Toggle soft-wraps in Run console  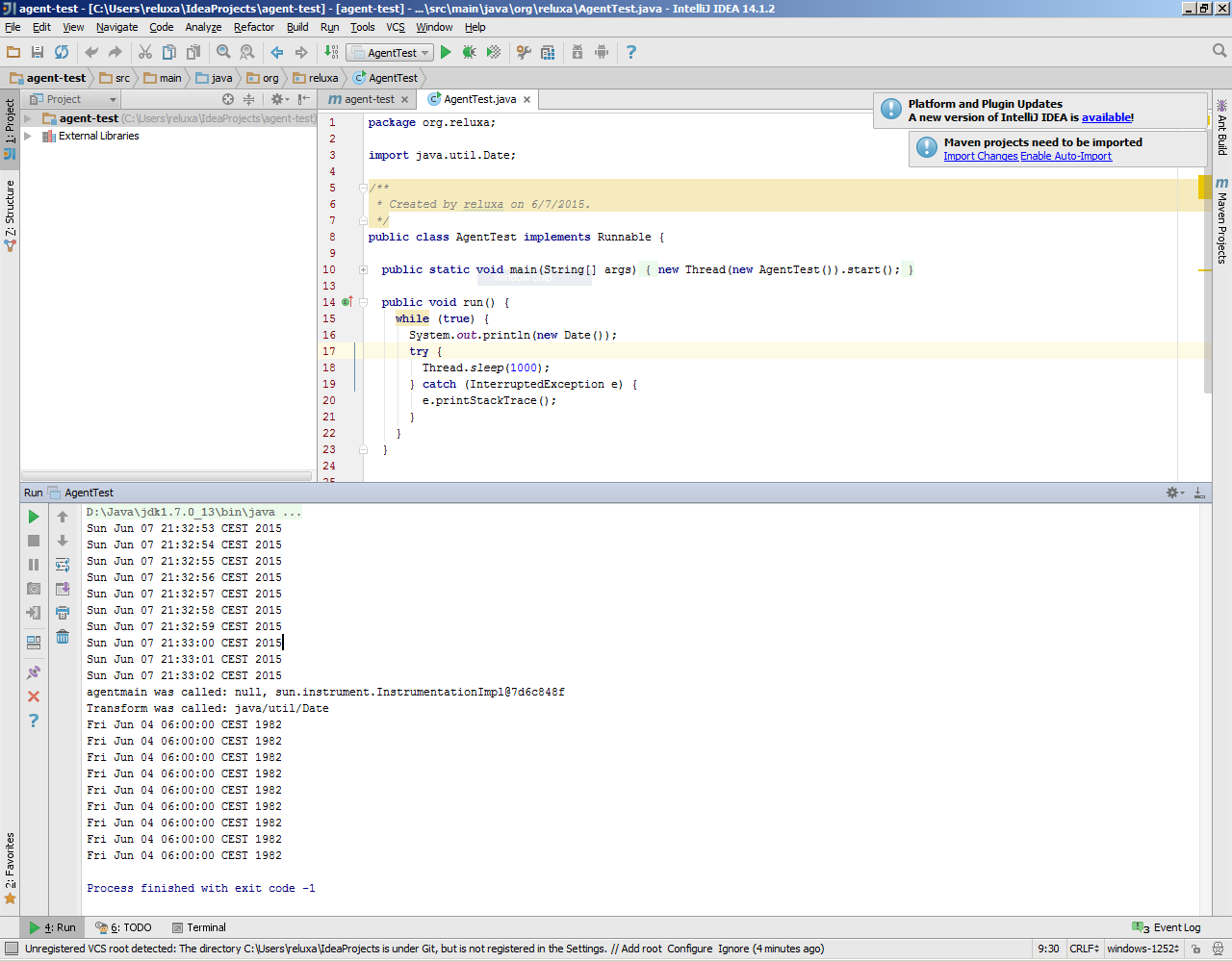click(63, 565)
